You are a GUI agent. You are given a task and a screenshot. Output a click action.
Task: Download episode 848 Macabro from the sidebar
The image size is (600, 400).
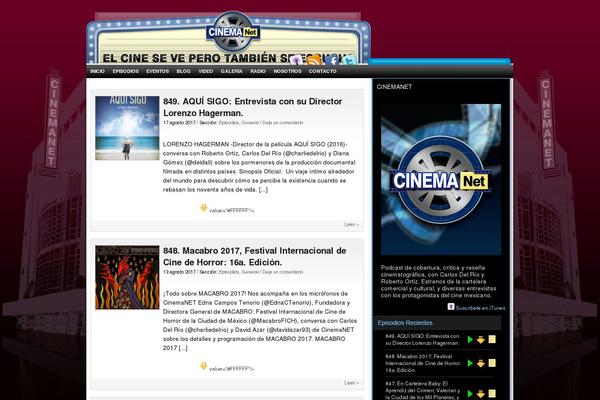[481, 363]
